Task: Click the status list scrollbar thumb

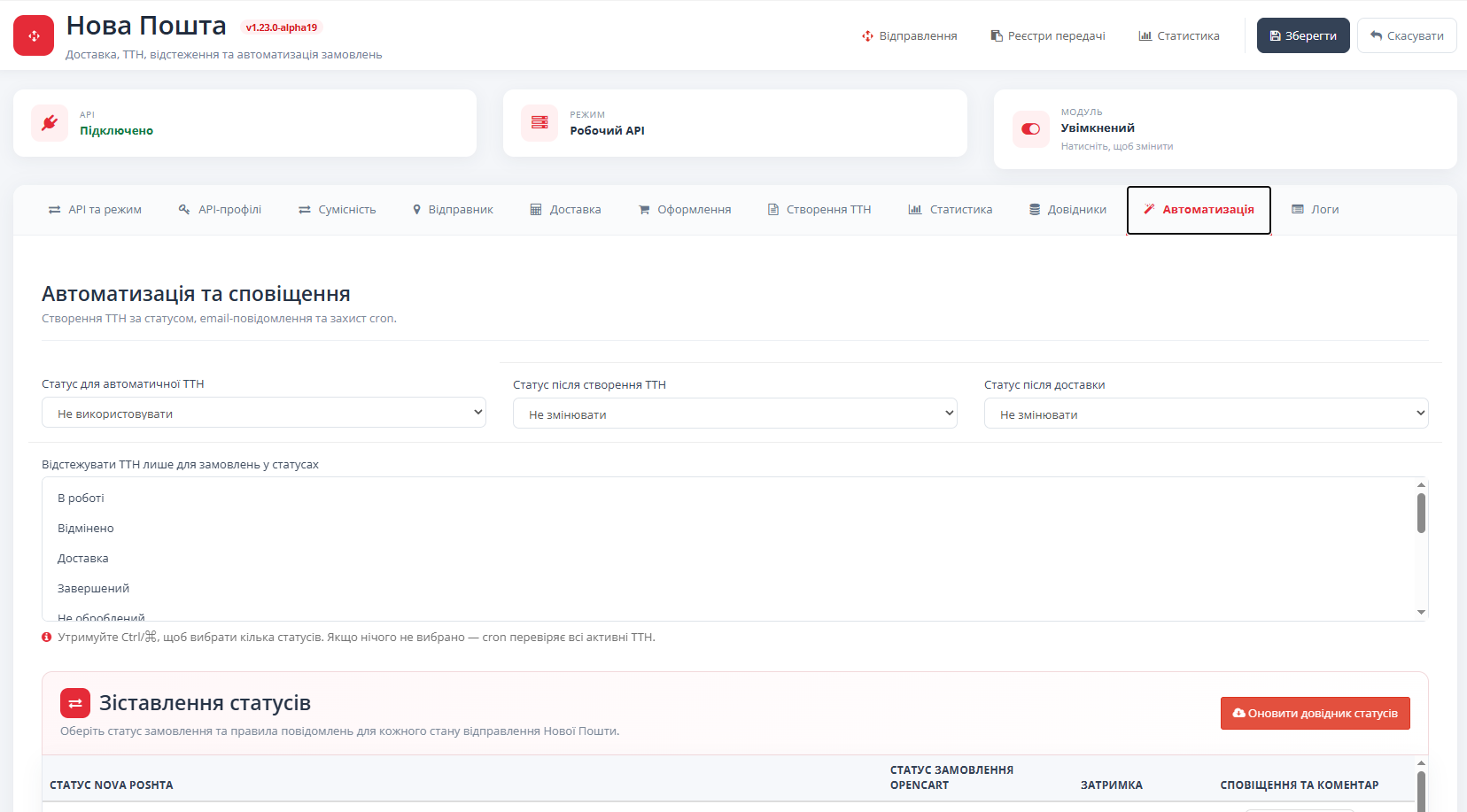Action: click(1421, 513)
